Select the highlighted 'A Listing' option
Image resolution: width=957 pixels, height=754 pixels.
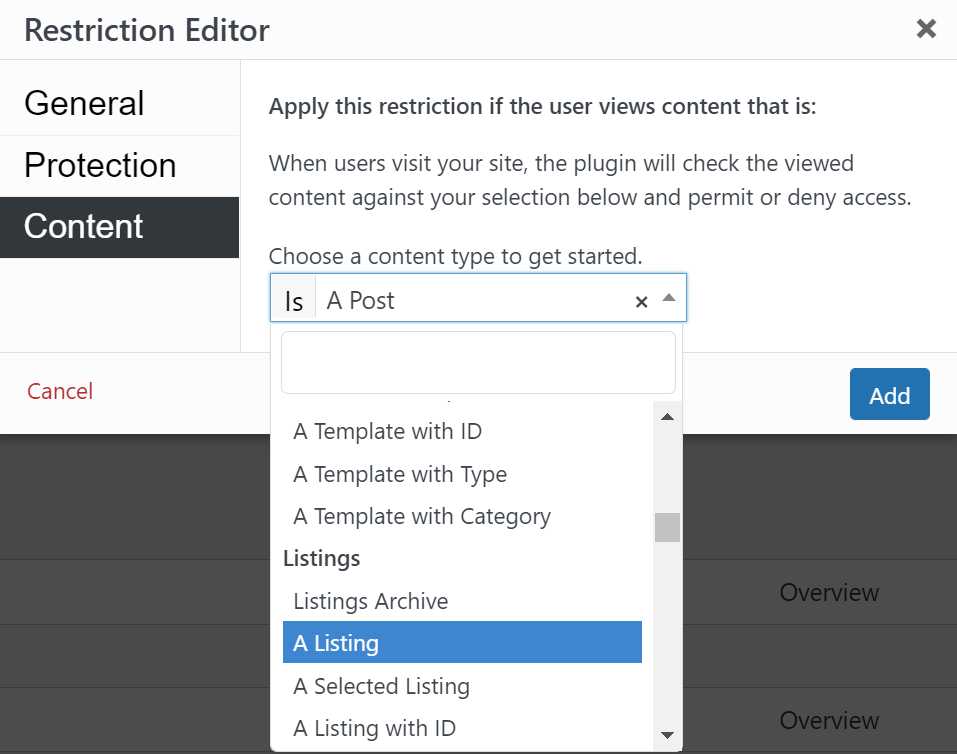462,642
